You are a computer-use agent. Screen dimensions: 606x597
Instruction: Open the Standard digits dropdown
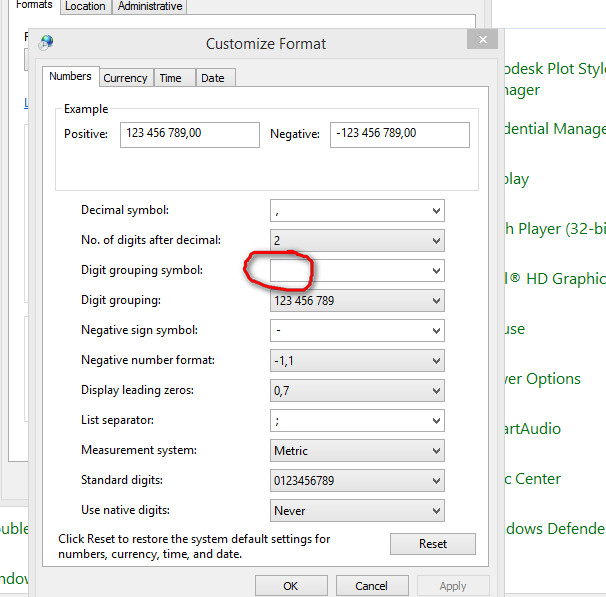pyautogui.click(x=357, y=480)
